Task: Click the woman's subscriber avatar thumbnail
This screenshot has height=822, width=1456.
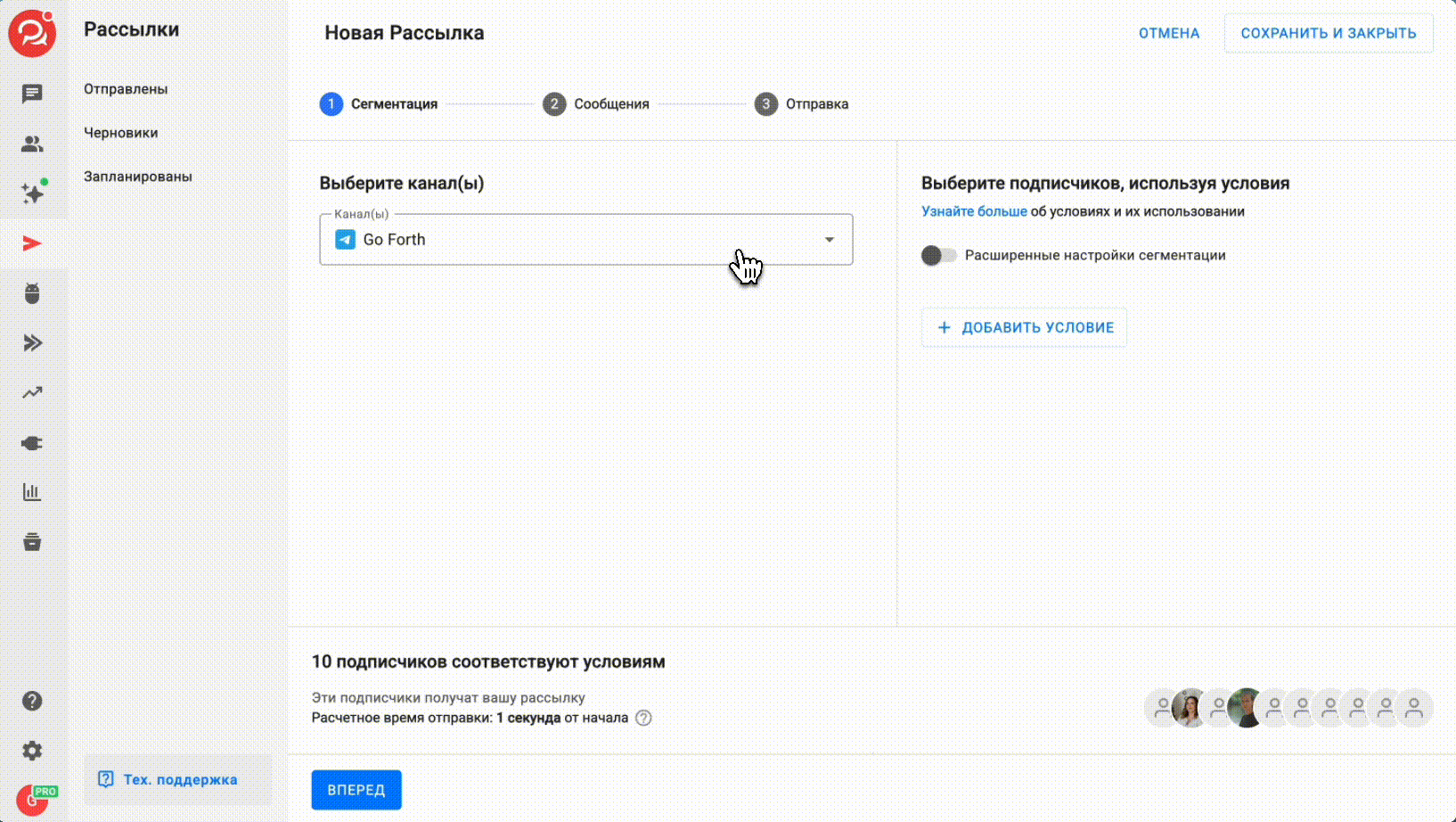Action: pyautogui.click(x=1190, y=708)
